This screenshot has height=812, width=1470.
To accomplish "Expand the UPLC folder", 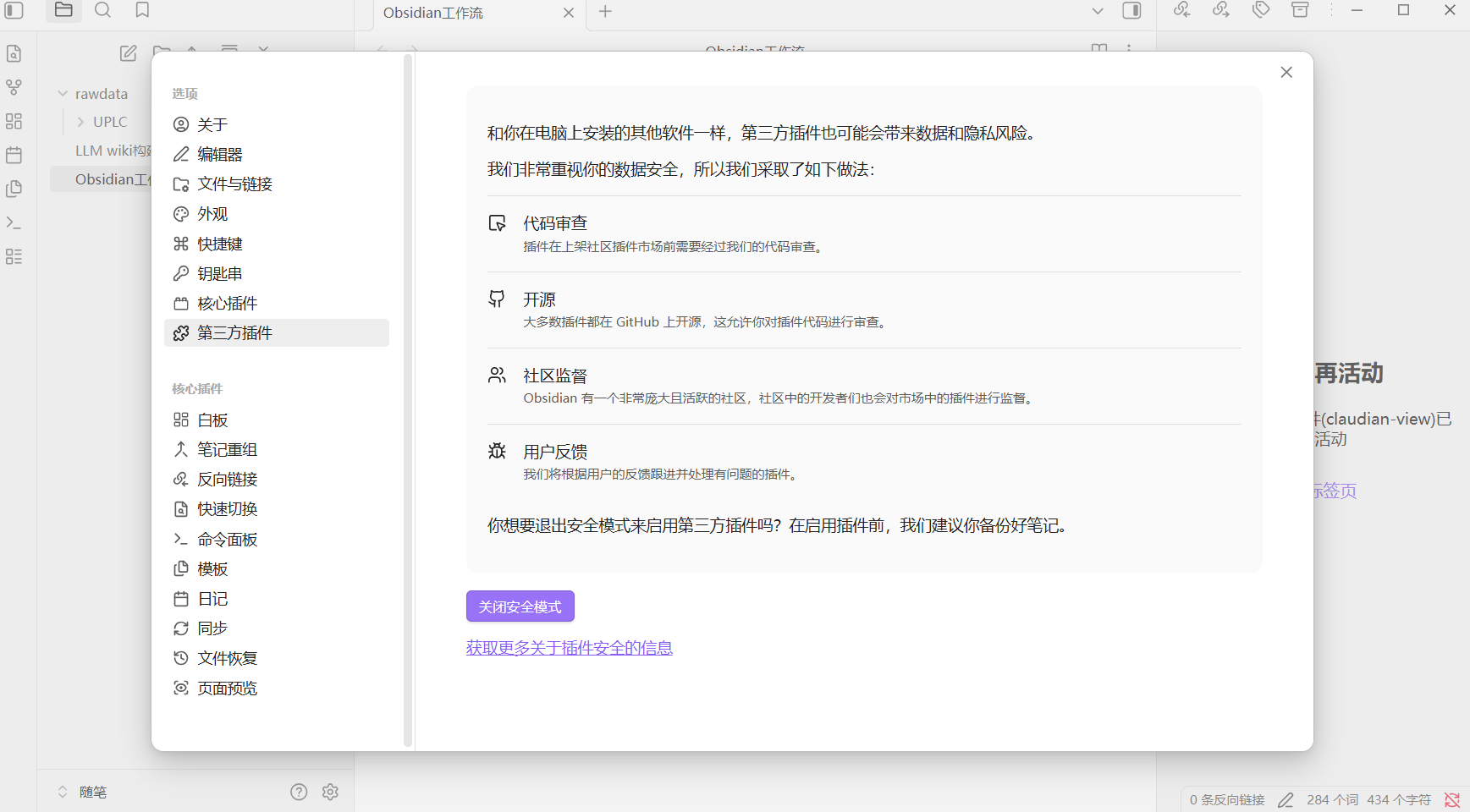I will coord(80,122).
